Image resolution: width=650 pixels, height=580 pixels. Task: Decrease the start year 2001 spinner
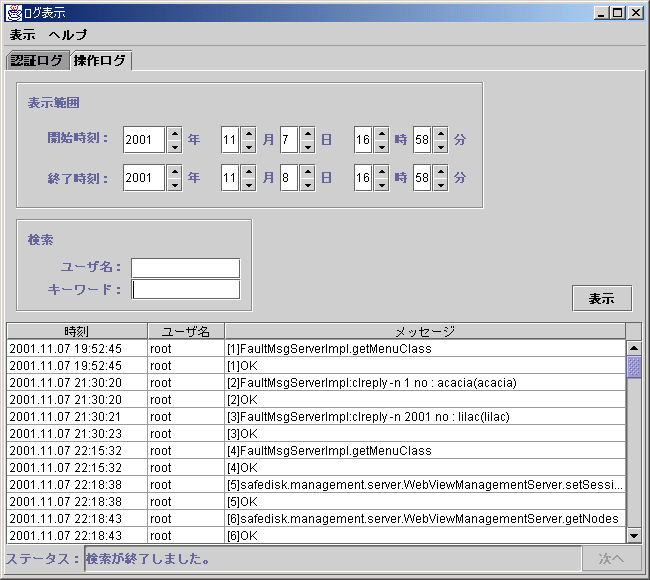pos(175,147)
